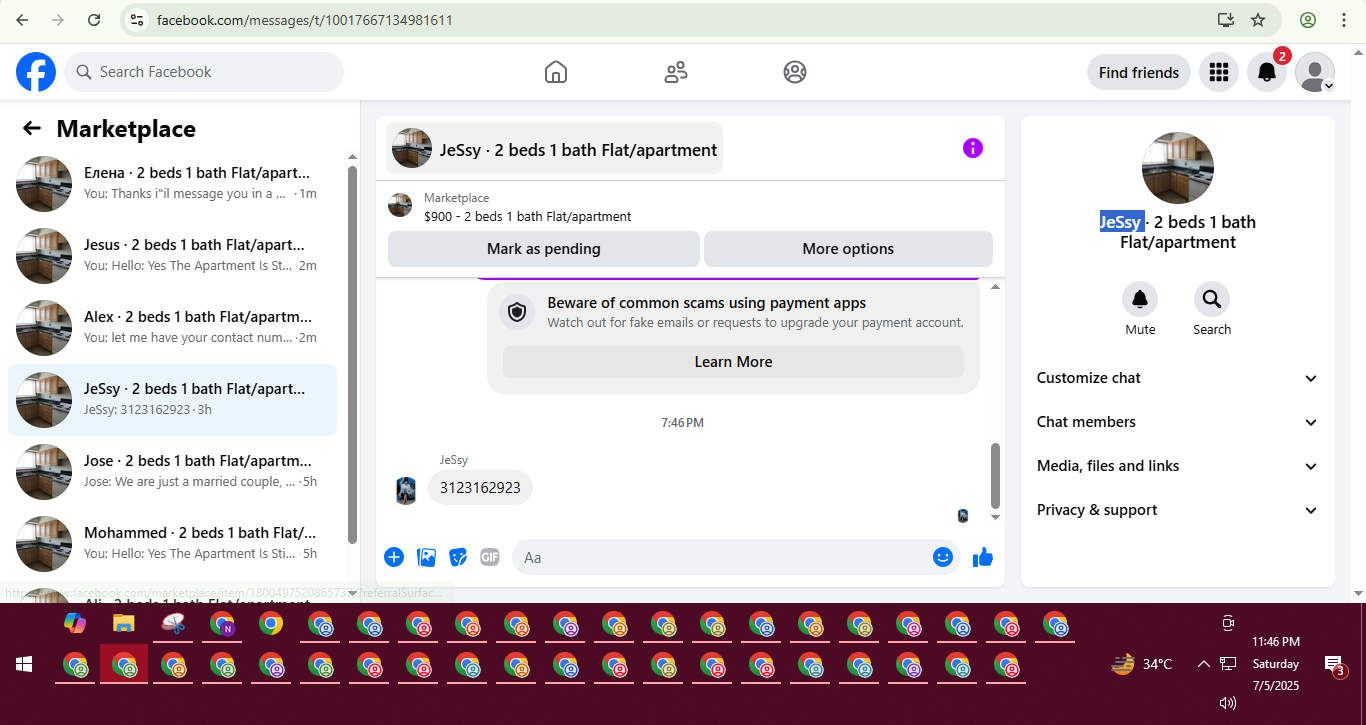Image resolution: width=1366 pixels, height=725 pixels.
Task: Open the volume speaker icon in tray
Action: (1228, 703)
